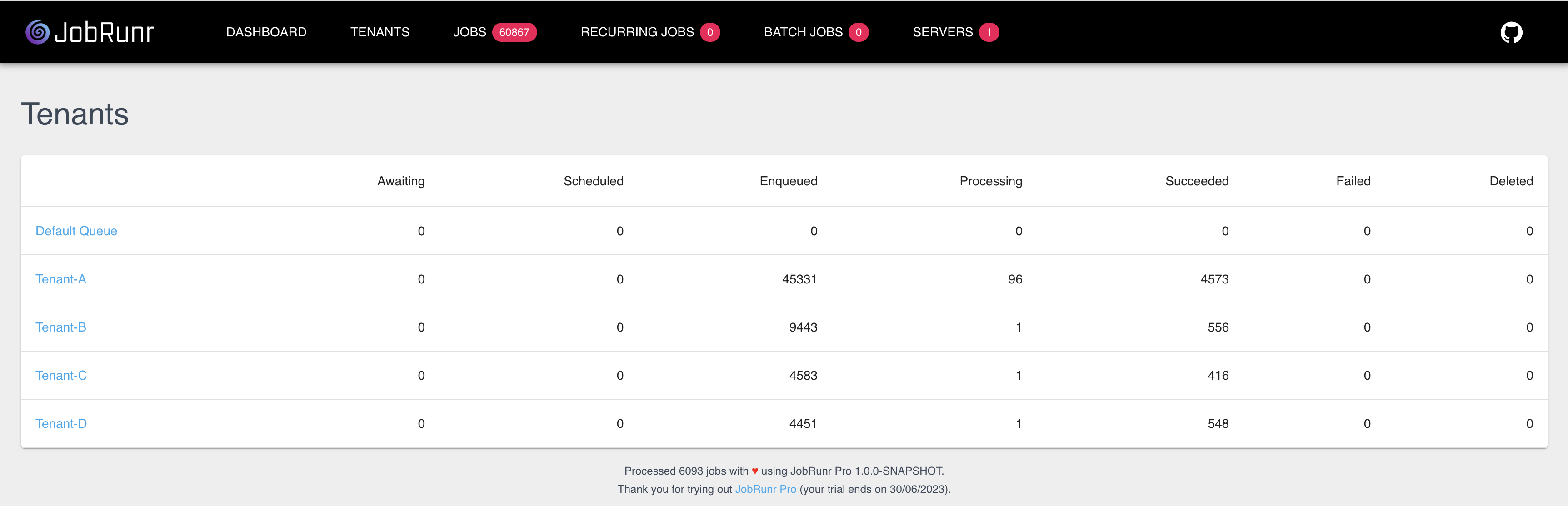Click the Enqueued column header
The width and height of the screenshot is (1568, 506).
tap(788, 181)
